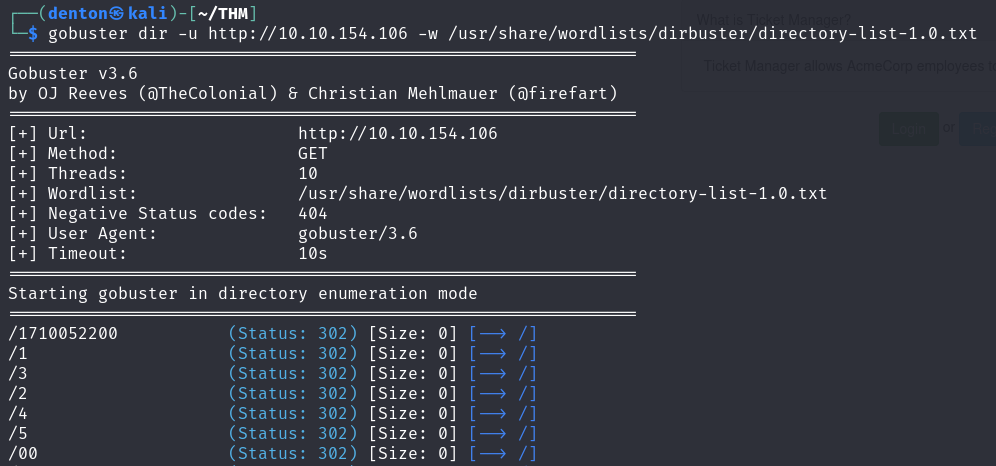Click the /00 directory result

[x=22, y=453]
